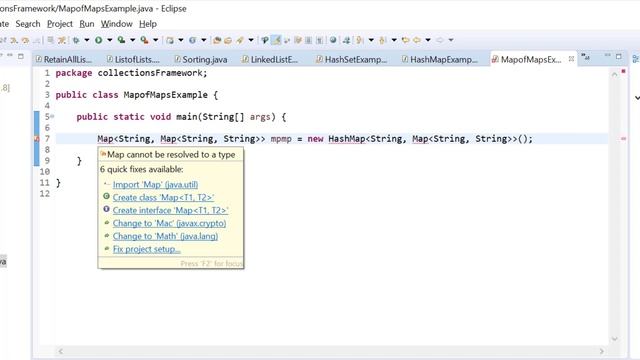Open the Back history dropdown arrow
The height and width of the screenshot is (360, 640).
(x=428, y=40)
